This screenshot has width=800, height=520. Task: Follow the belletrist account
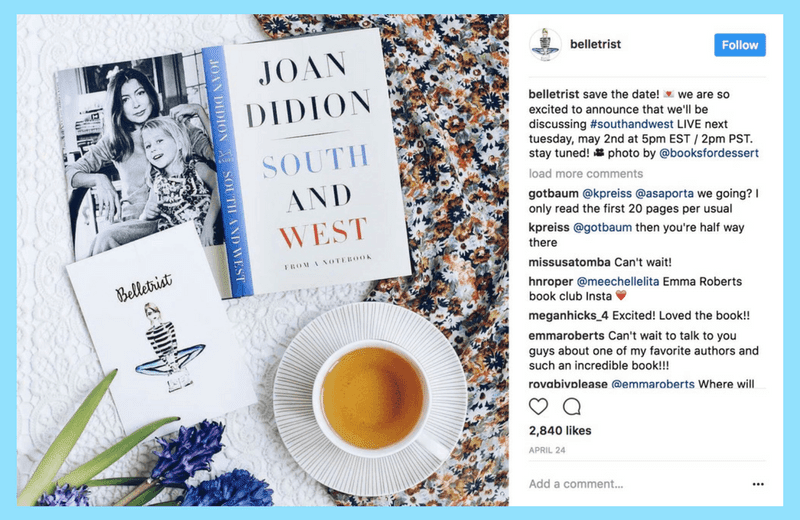point(740,45)
